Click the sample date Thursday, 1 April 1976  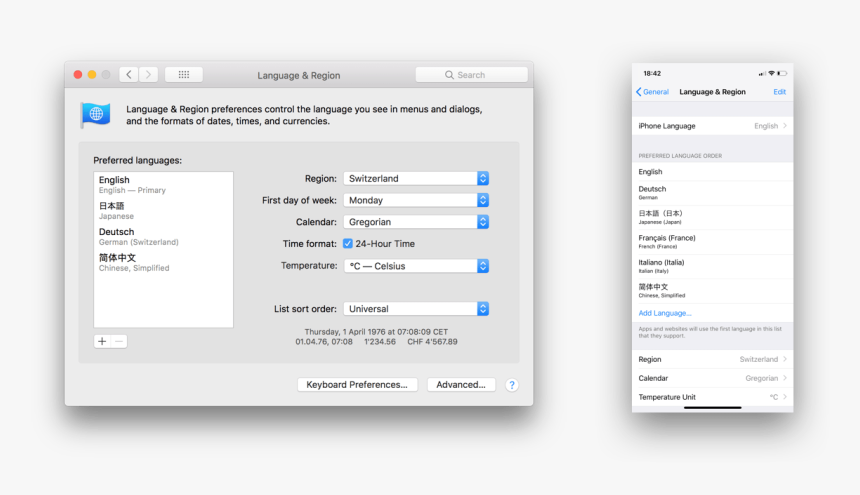coord(376,332)
